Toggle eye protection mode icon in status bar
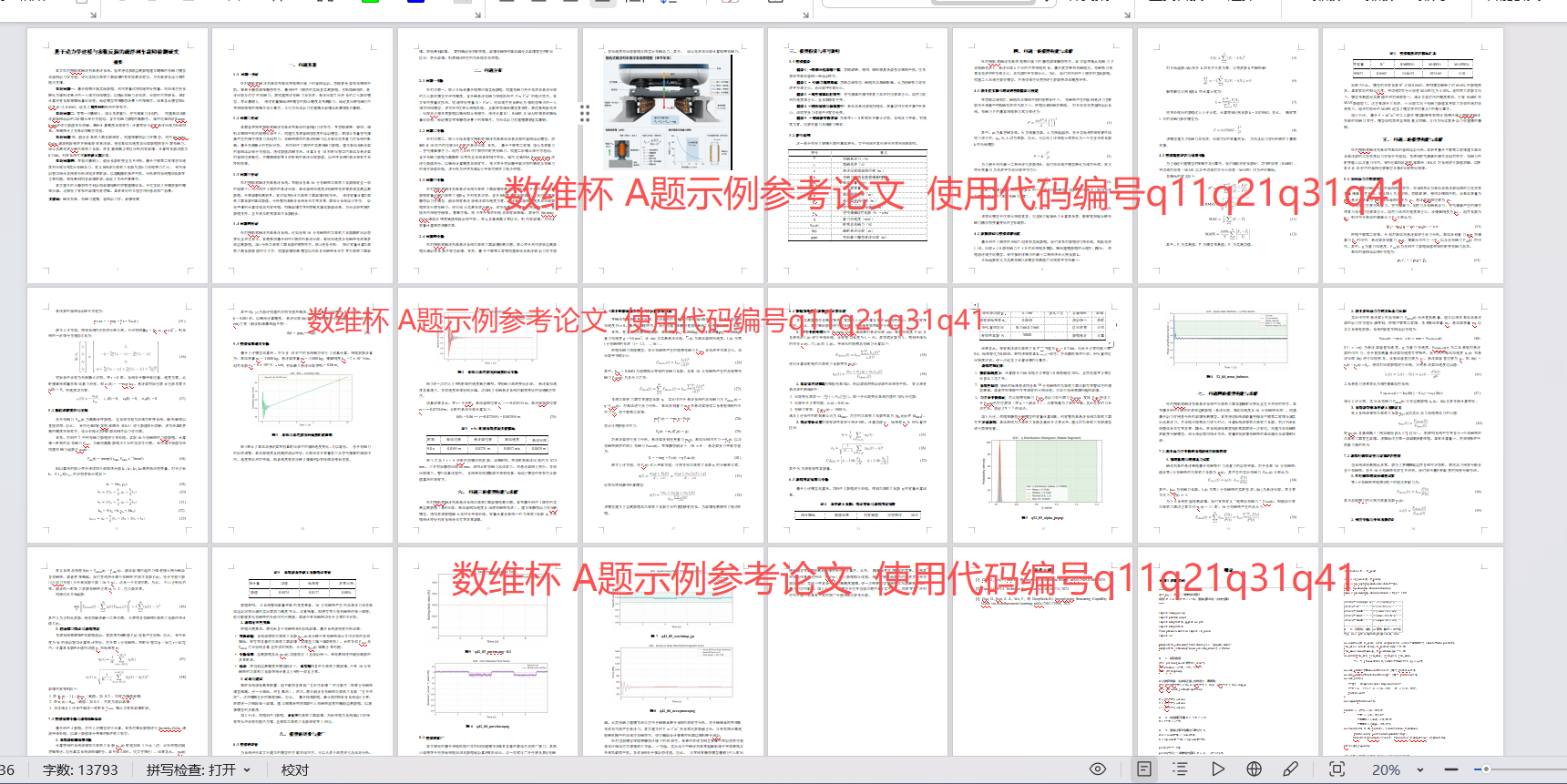 1098,769
